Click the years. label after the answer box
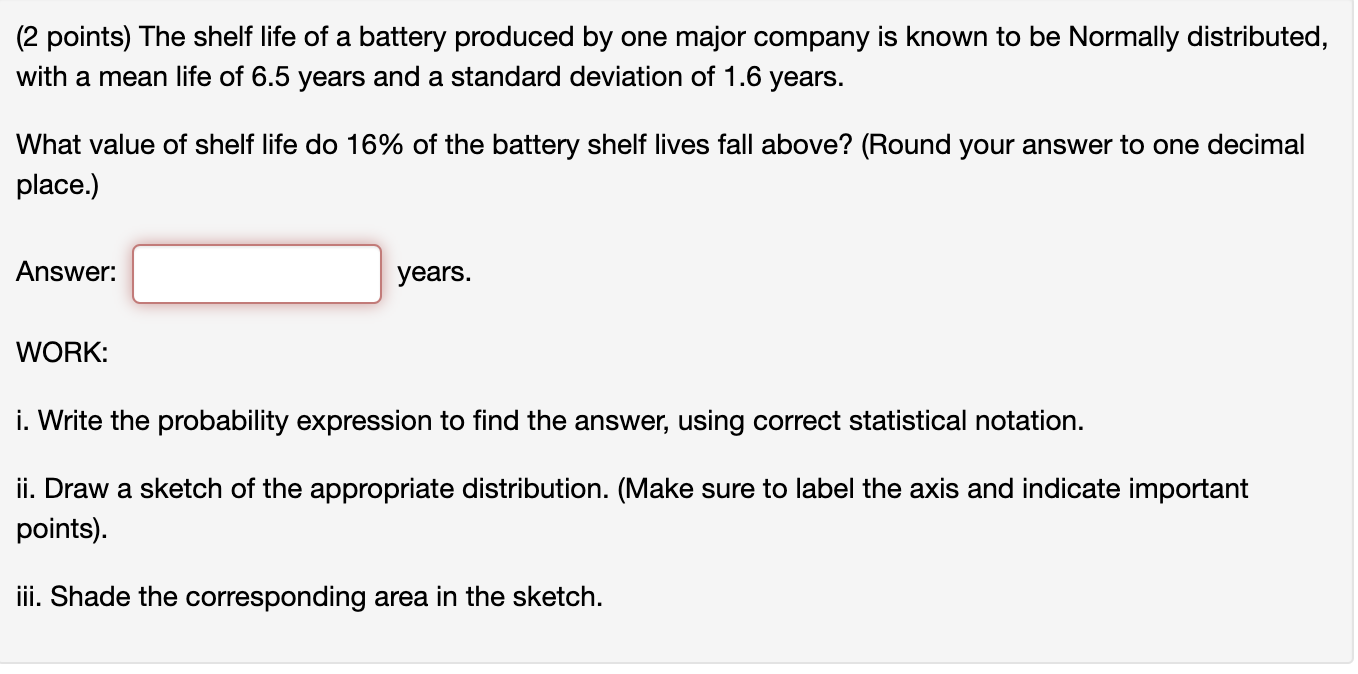This screenshot has height=674, width=1358. click(434, 271)
